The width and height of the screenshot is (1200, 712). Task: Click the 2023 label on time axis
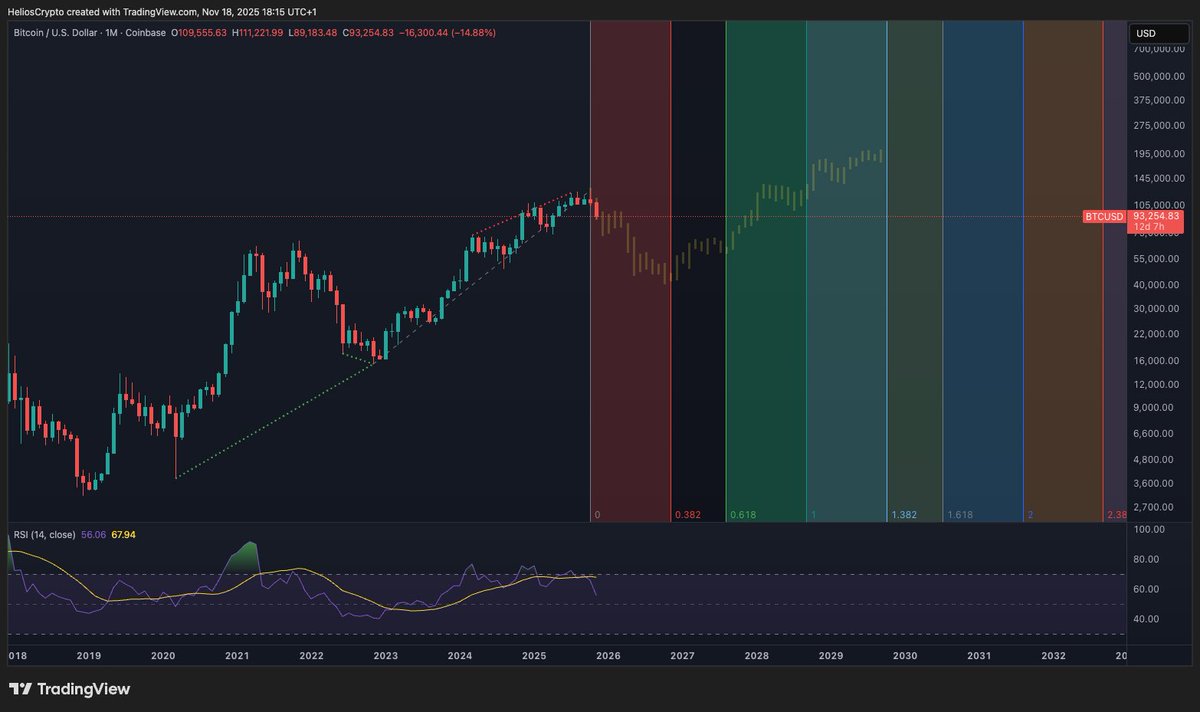point(385,655)
